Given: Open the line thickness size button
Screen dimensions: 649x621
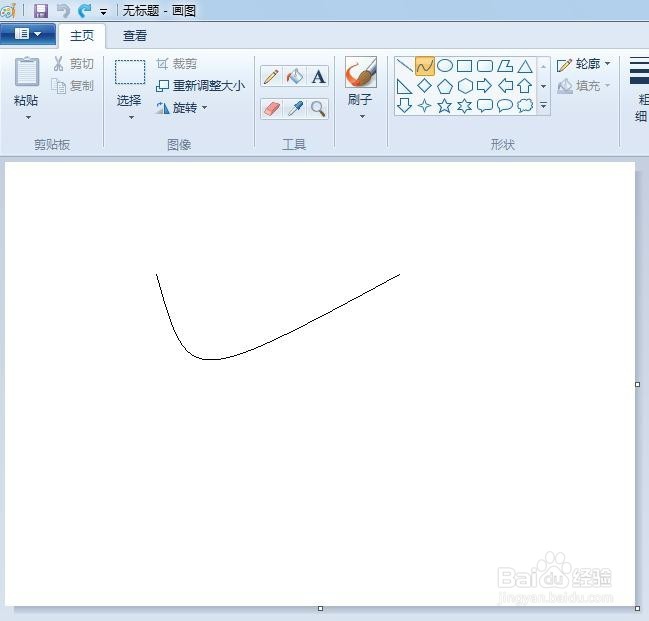Looking at the screenshot, I should pos(639,89).
